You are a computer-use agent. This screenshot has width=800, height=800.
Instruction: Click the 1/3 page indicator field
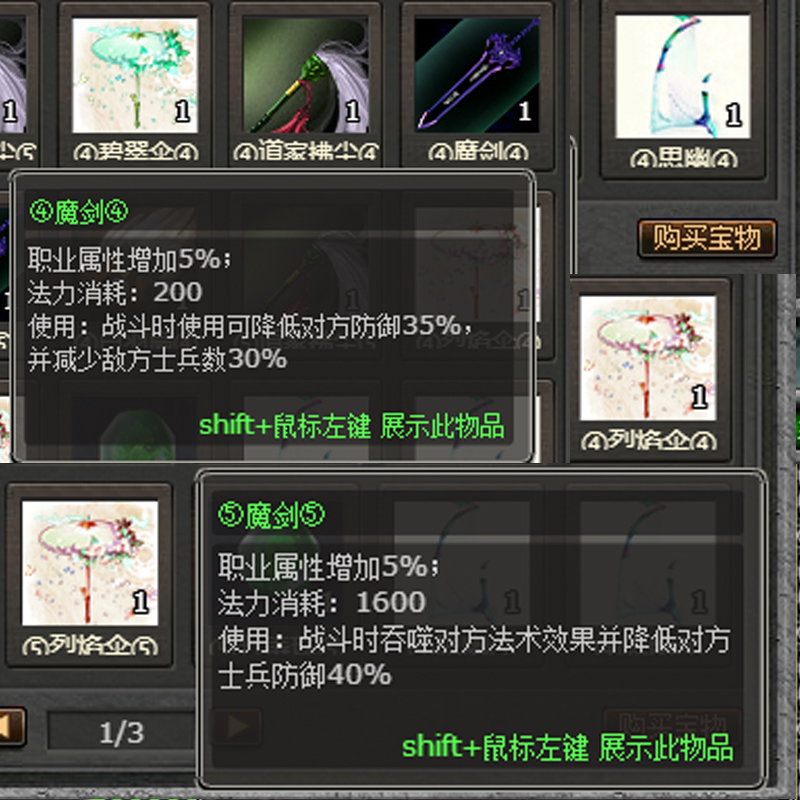click(x=122, y=733)
